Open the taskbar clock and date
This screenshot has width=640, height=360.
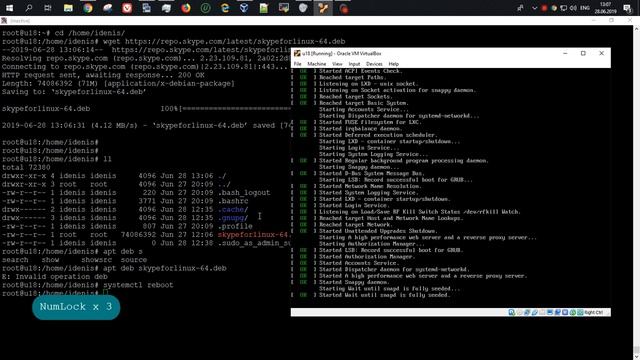(x=606, y=8)
